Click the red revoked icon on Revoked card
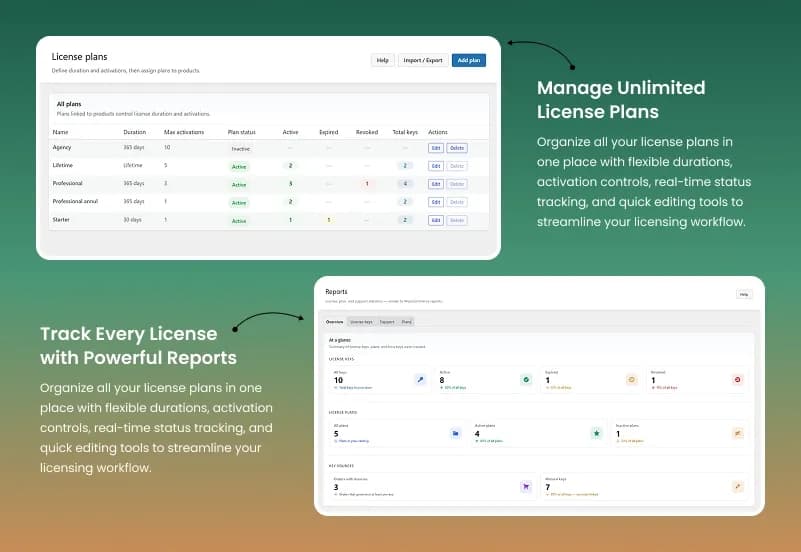This screenshot has height=552, width=801. click(737, 379)
